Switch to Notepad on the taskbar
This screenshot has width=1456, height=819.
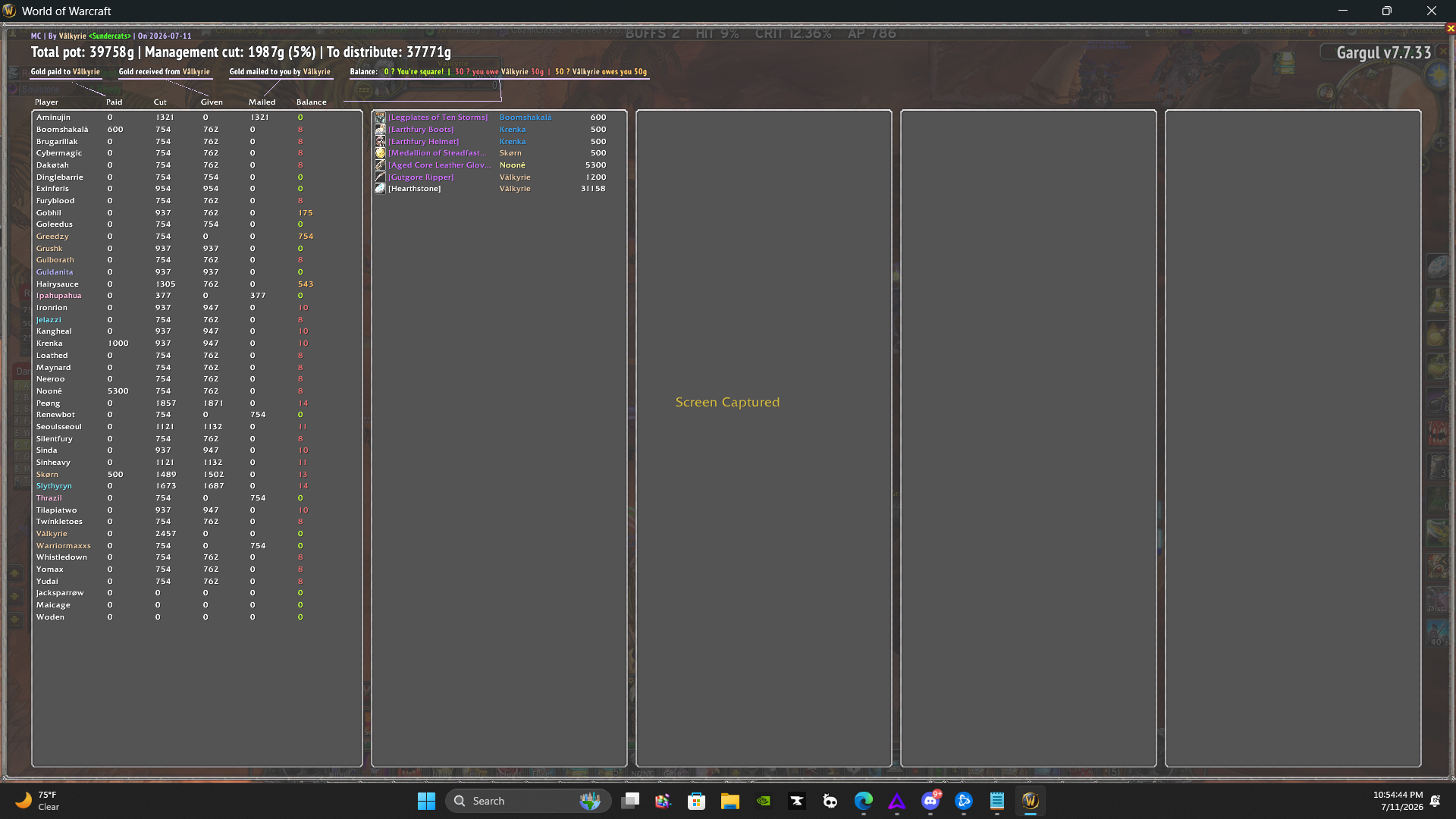[x=997, y=801]
